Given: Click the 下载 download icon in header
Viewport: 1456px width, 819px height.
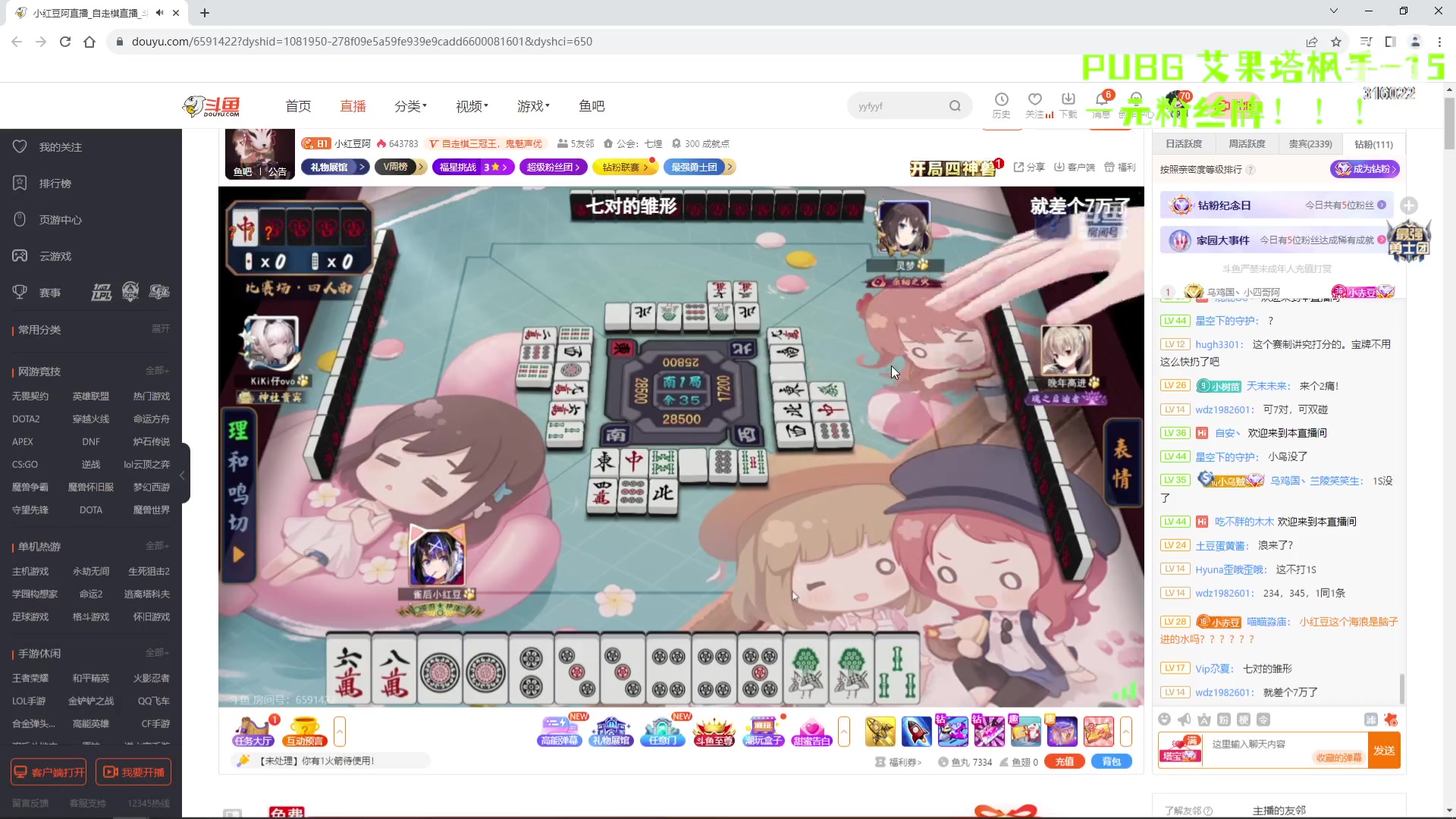Looking at the screenshot, I should 1068,105.
